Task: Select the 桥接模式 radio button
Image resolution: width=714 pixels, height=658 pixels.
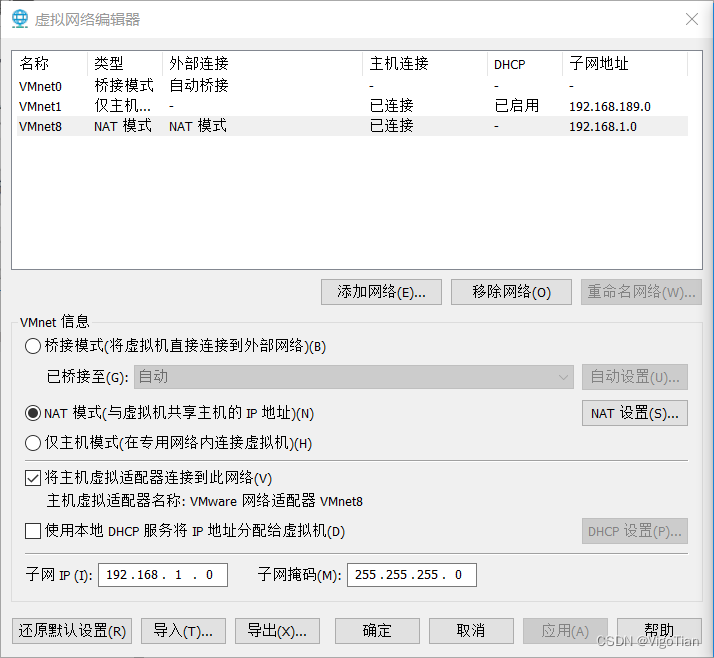Action: (33, 346)
